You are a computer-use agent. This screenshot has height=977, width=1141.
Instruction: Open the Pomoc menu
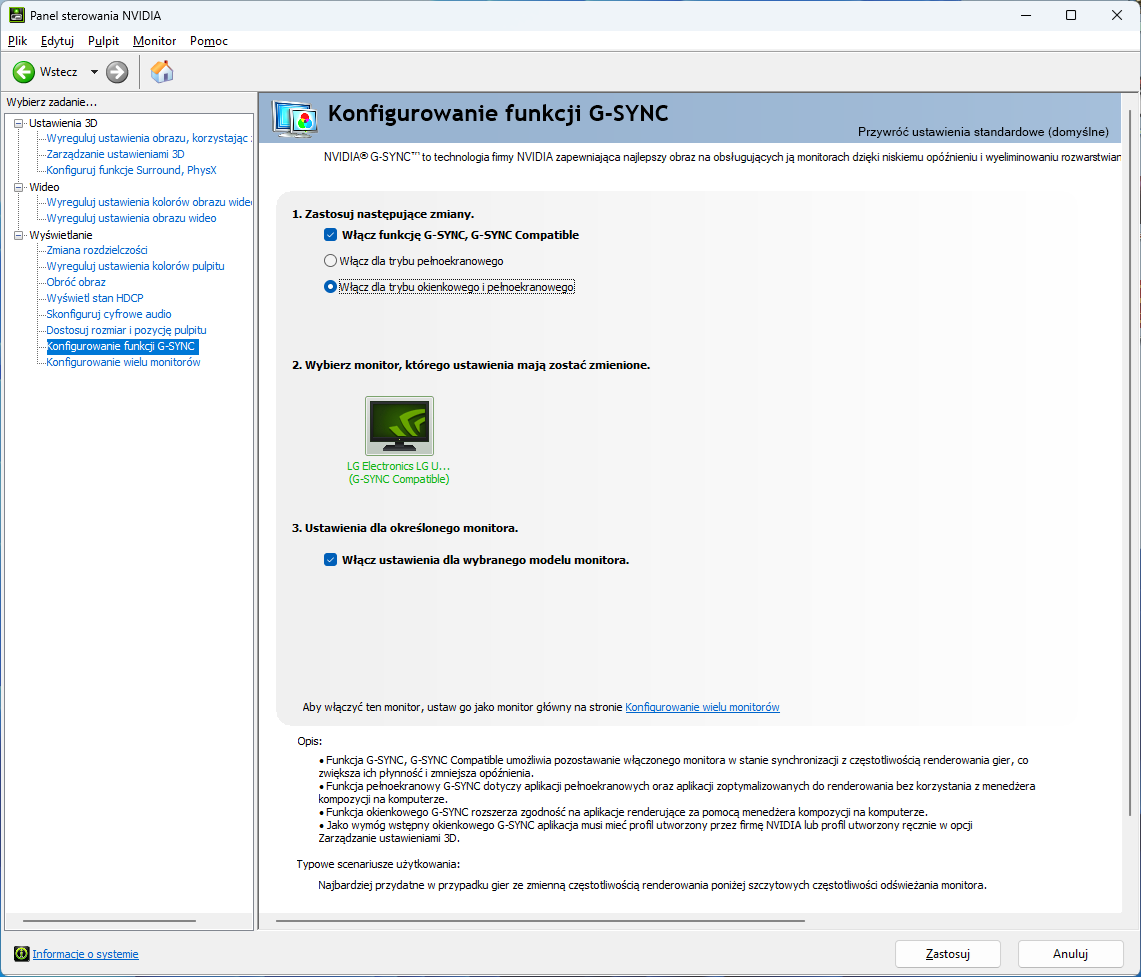[x=209, y=41]
